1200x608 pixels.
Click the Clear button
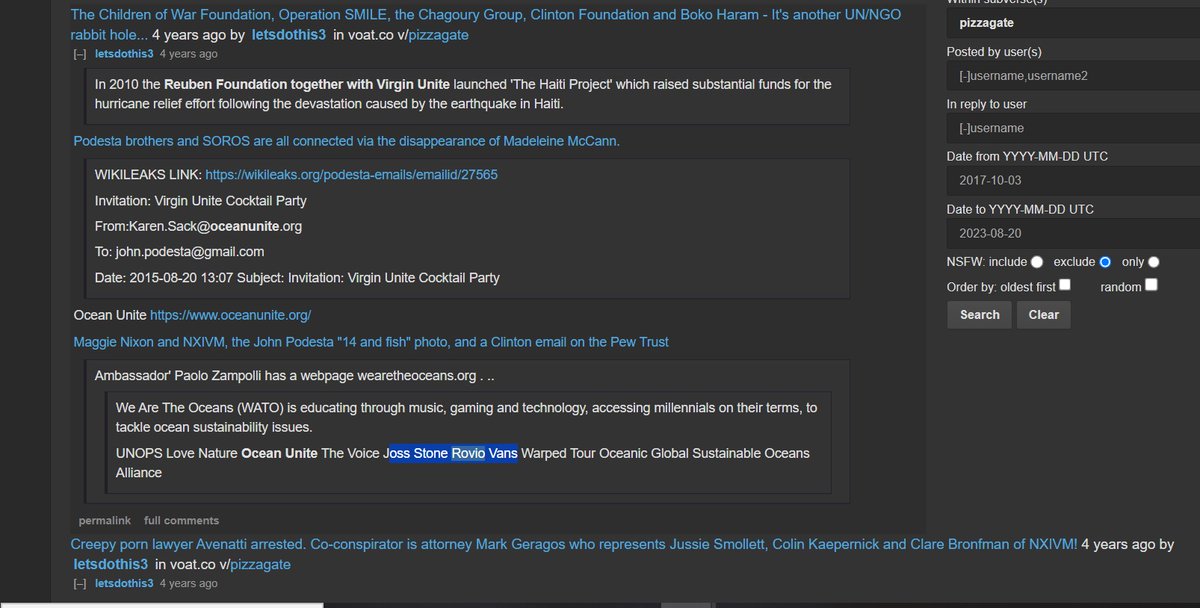1044,314
